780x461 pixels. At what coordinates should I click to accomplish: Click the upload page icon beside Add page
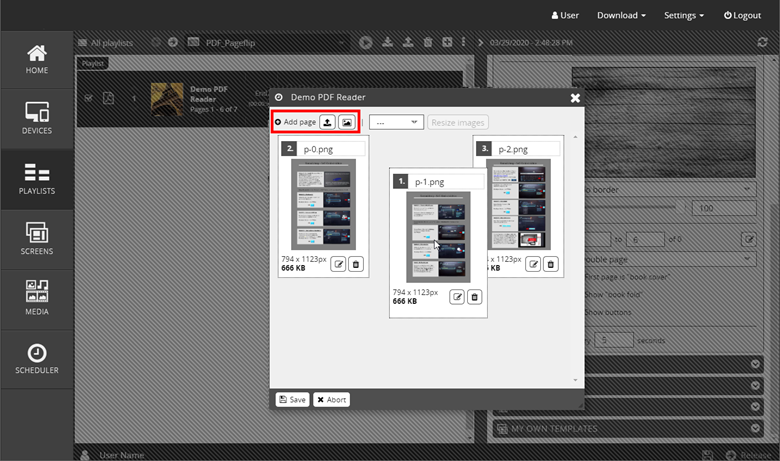click(x=327, y=122)
